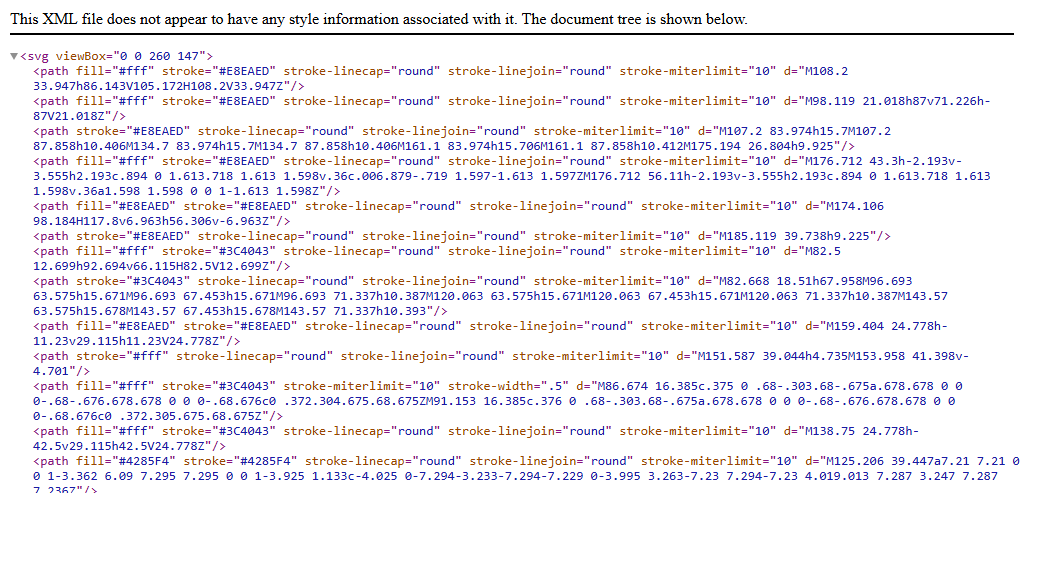Collapse the svg root element triangle
1040x588 pixels.
pyautogui.click(x=14, y=56)
